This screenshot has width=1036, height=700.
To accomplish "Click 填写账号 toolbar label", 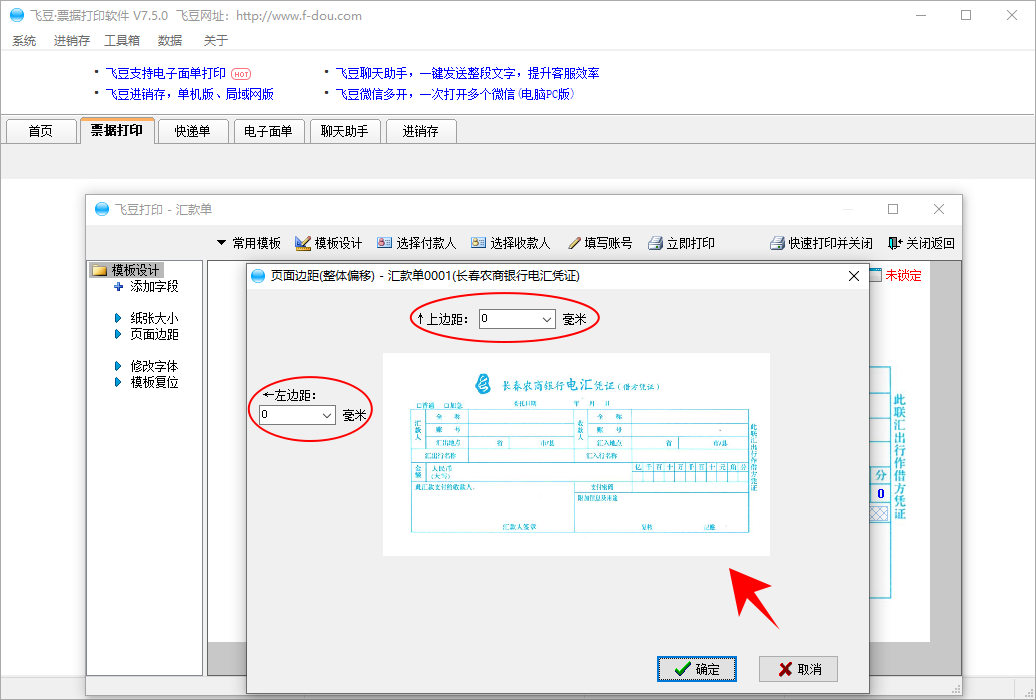I will pos(608,243).
